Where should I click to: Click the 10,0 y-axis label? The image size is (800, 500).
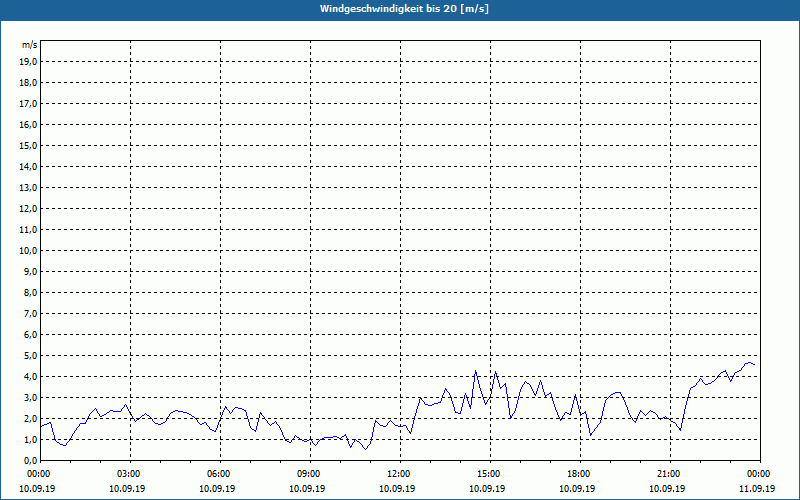point(28,251)
